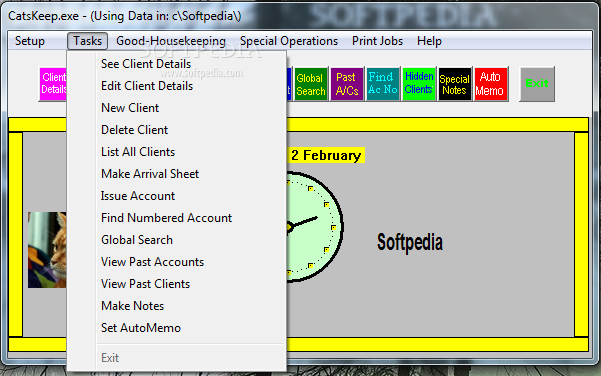Open the Hidden Clients toolbar button
This screenshot has width=601, height=376.
tap(419, 84)
